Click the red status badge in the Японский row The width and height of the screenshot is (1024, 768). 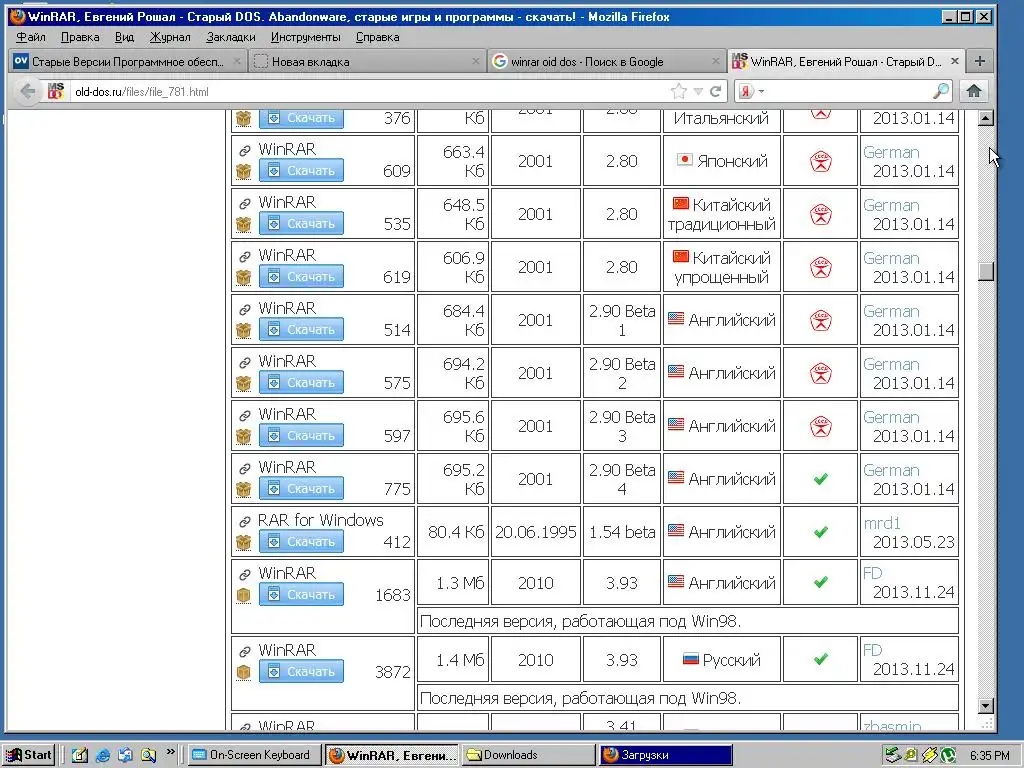pos(820,161)
